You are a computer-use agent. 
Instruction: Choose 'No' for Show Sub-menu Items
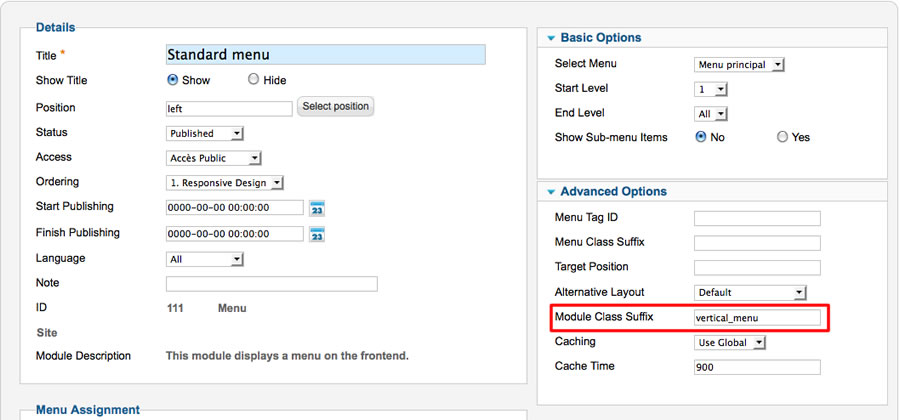pyautogui.click(x=701, y=137)
